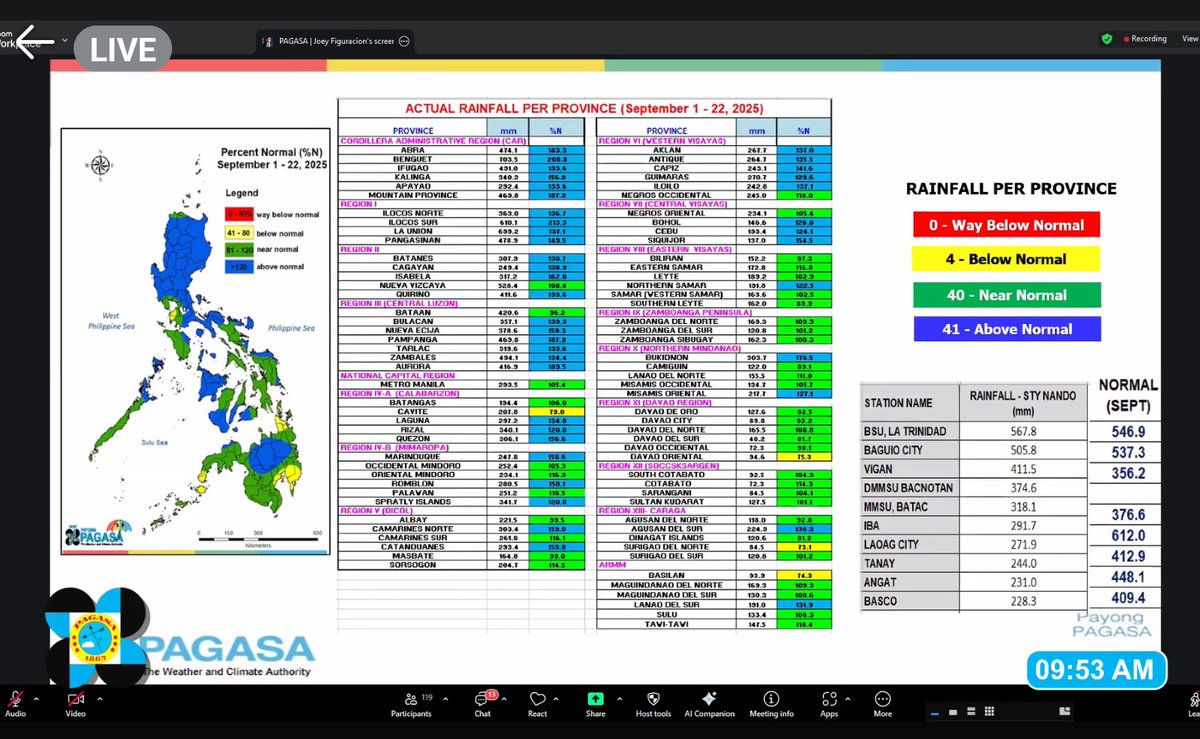The height and width of the screenshot is (739, 1200).
Task: Unmute microphone with the Audio icon
Action: 14,700
